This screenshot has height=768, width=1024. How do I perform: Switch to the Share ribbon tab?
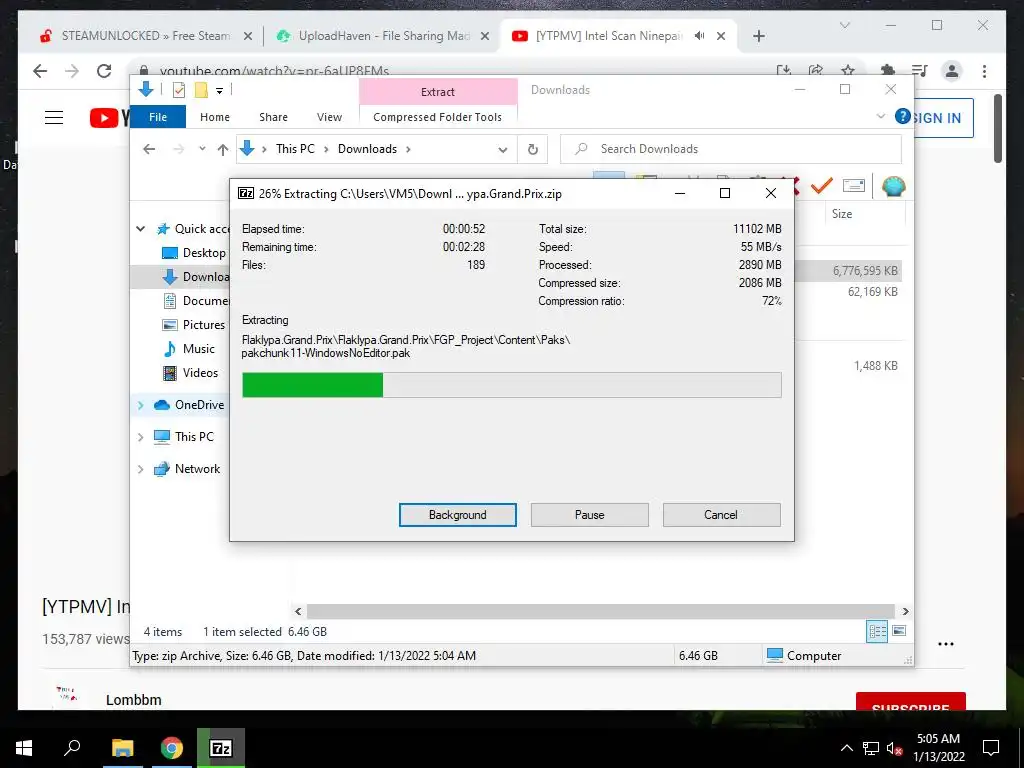(x=273, y=117)
